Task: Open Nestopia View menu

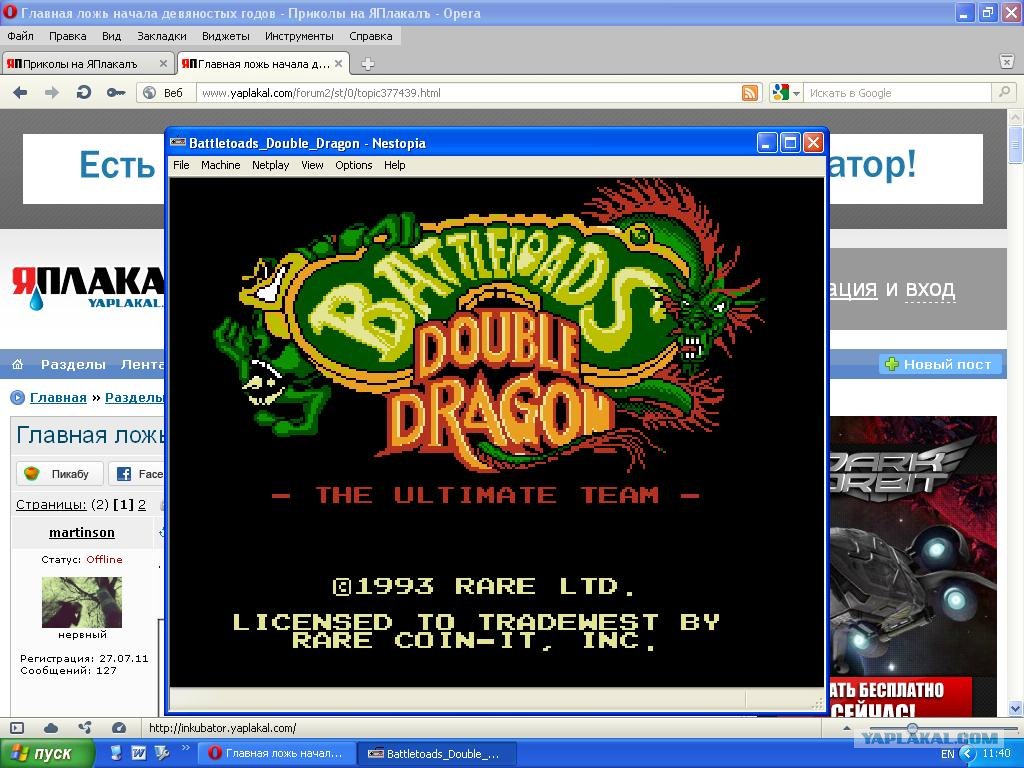Action: [312, 165]
